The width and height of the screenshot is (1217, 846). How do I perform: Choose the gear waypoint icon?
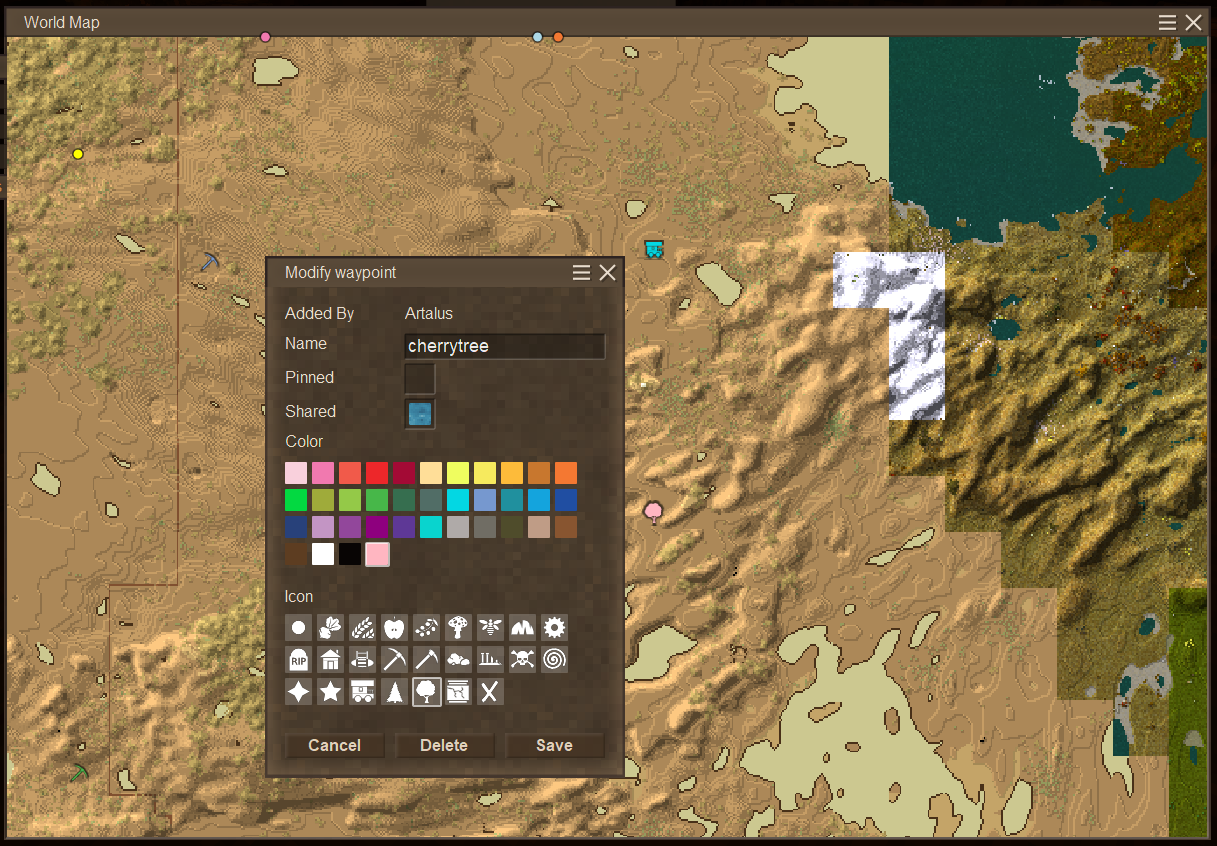pyautogui.click(x=554, y=628)
